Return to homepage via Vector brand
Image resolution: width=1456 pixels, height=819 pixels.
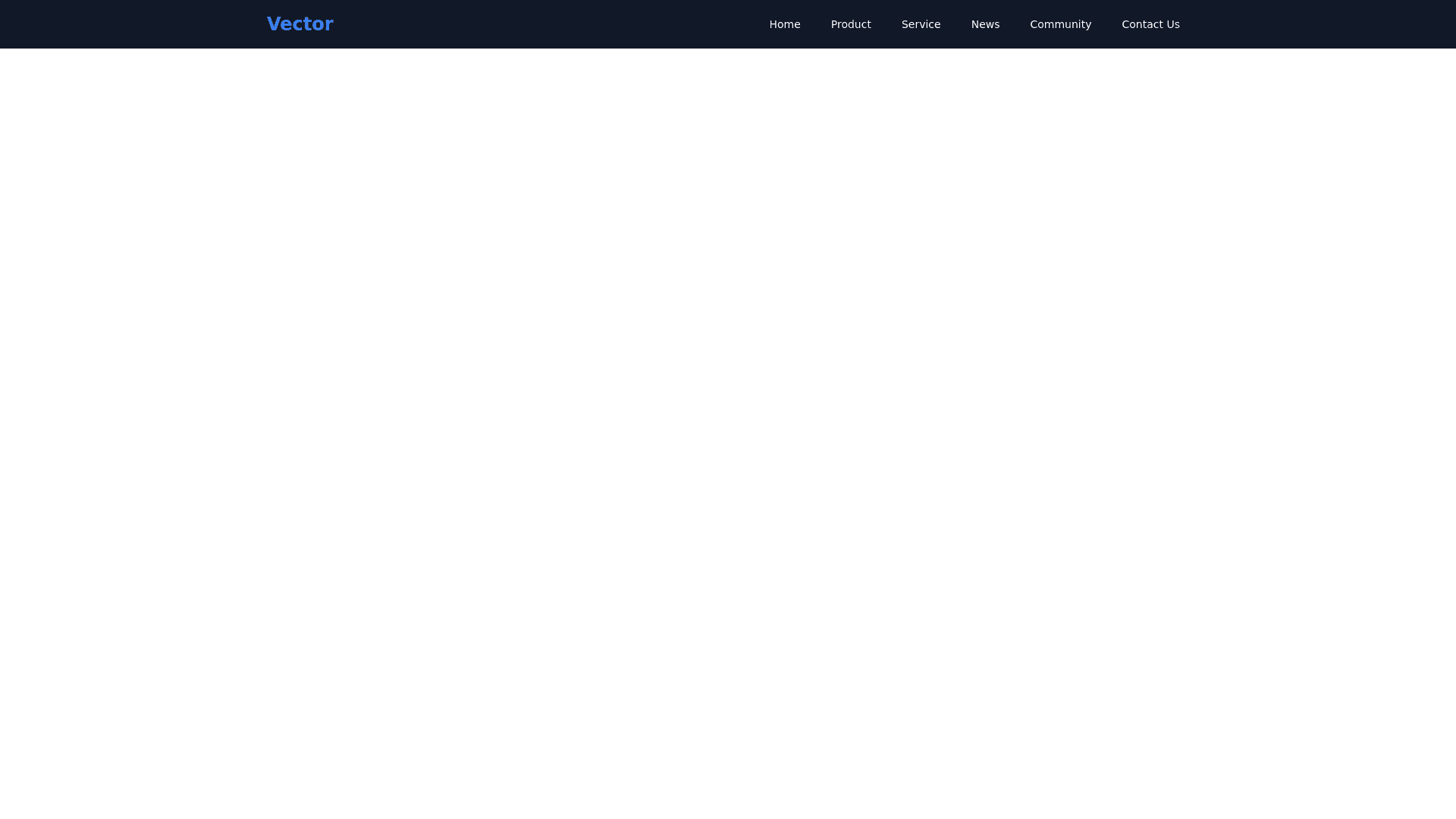tap(300, 24)
